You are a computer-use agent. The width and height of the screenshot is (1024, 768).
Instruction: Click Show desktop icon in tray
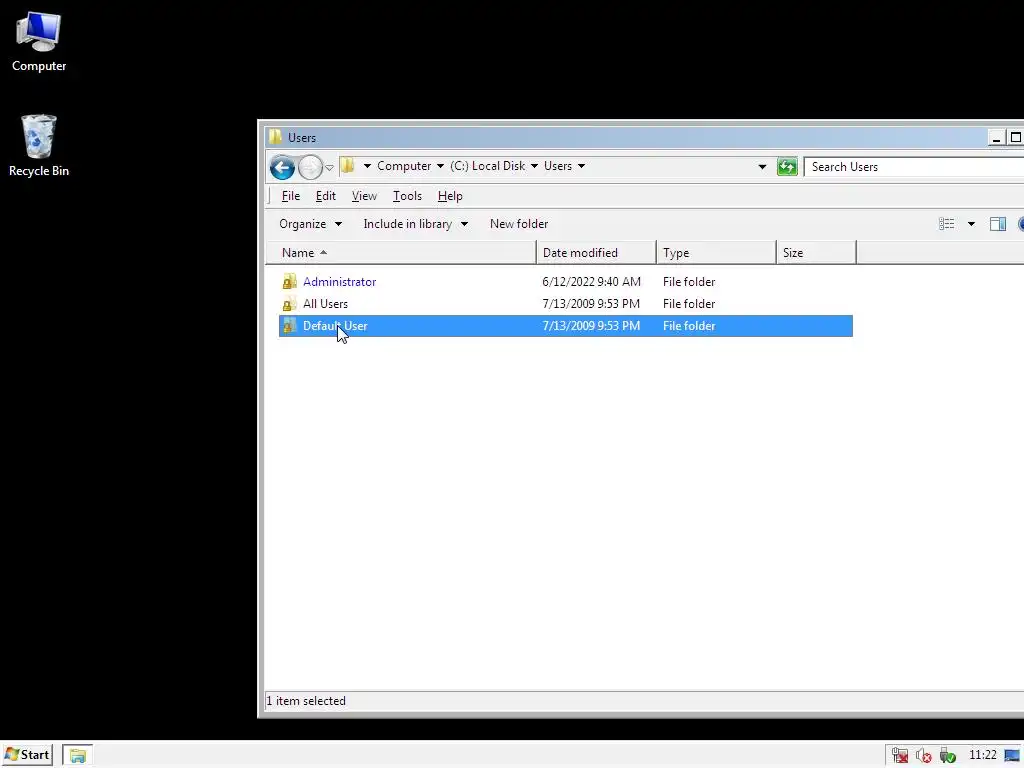tap(1012, 756)
